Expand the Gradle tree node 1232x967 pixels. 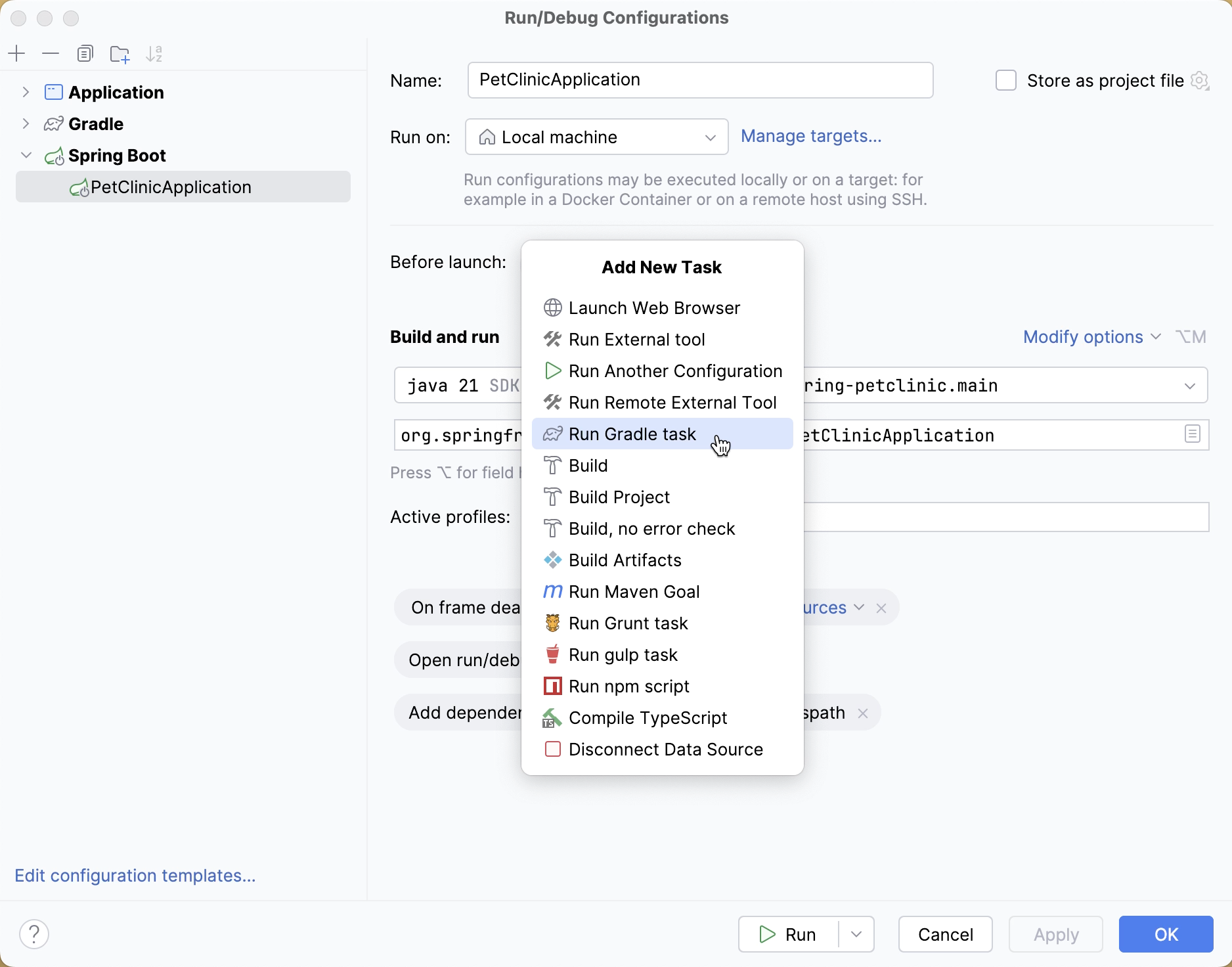(x=26, y=124)
